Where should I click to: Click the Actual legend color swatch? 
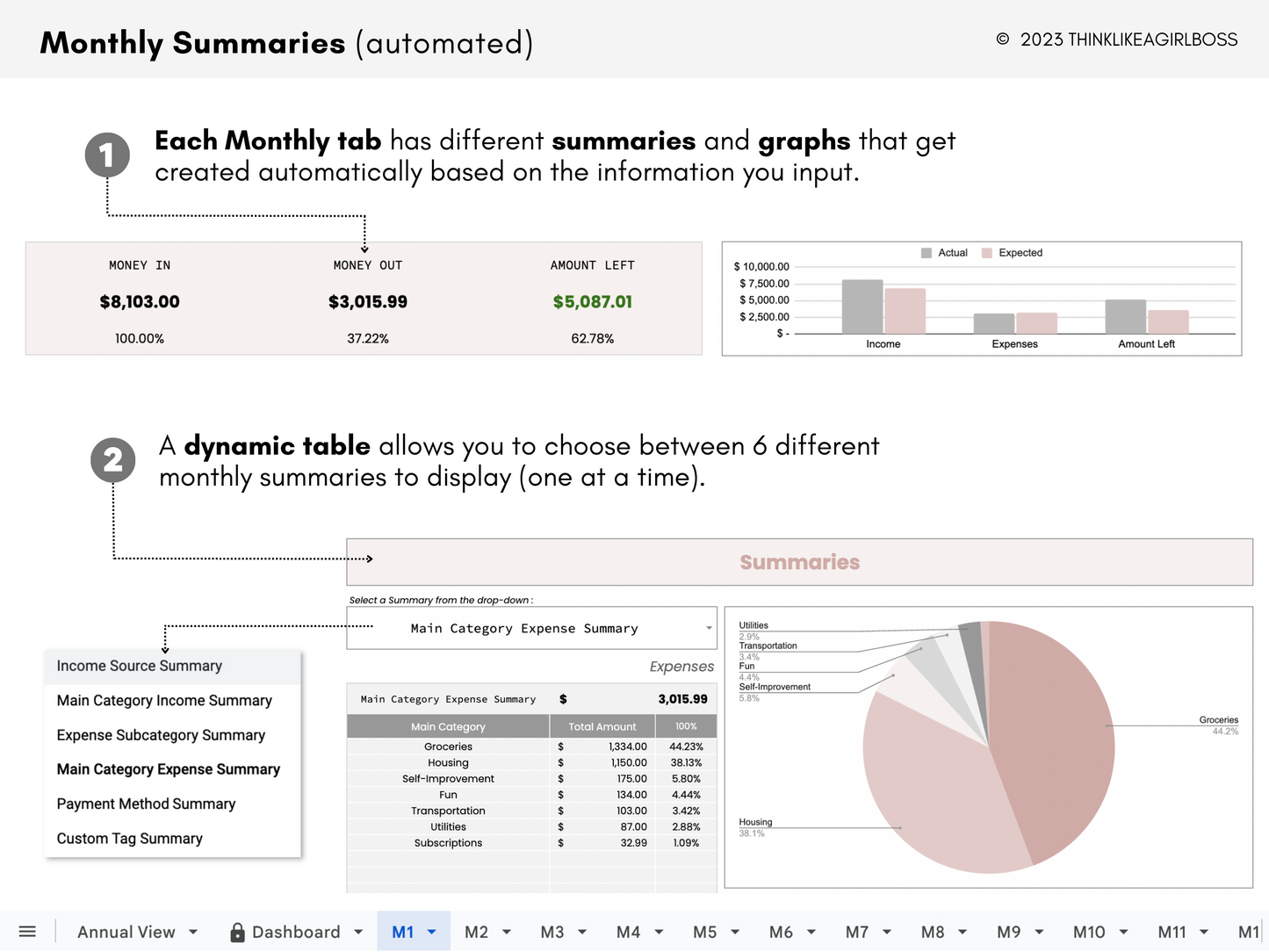926,252
